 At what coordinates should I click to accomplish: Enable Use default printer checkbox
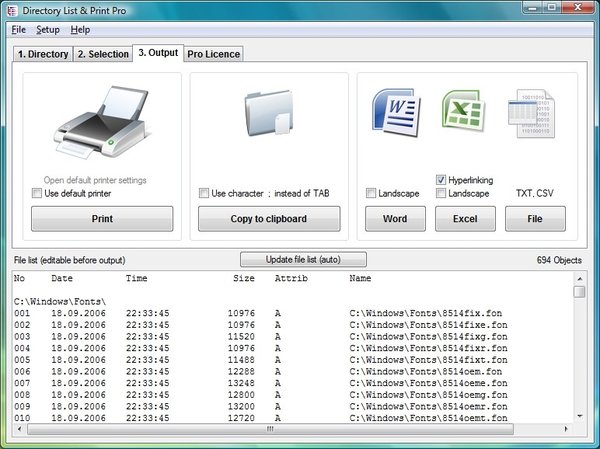(38, 193)
